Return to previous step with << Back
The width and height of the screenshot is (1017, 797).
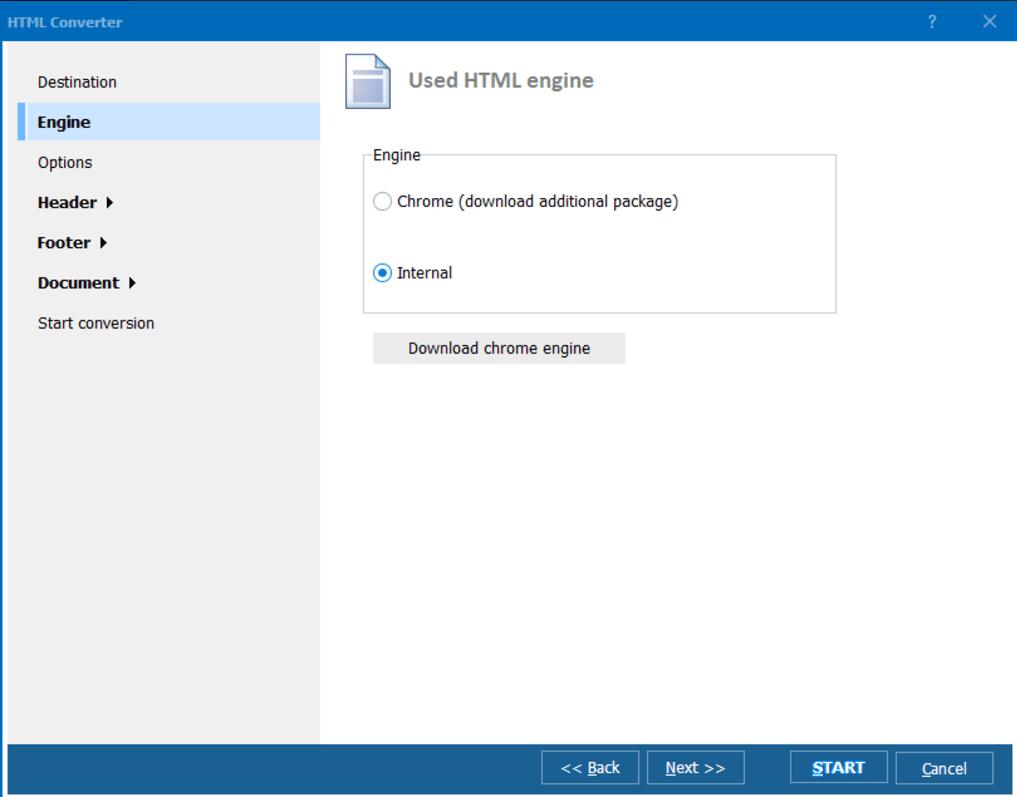590,768
